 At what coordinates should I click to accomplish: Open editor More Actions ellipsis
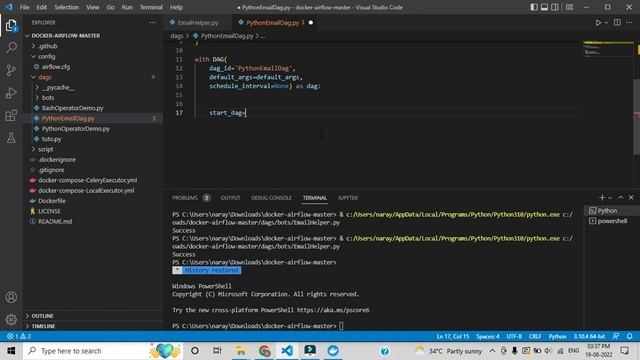pyautogui.click(x=629, y=23)
